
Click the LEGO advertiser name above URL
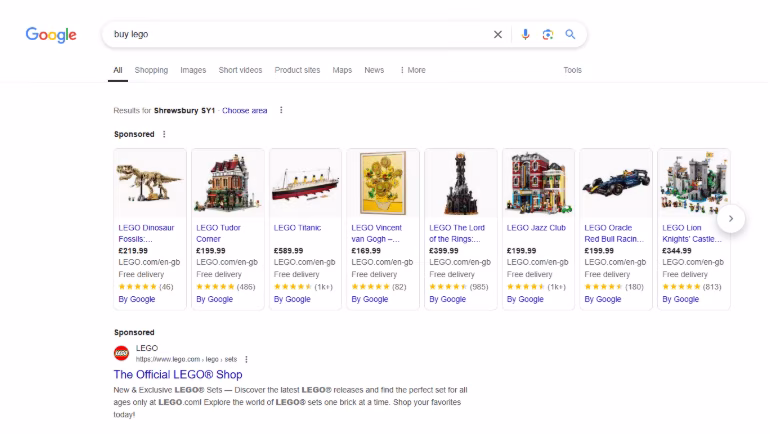pyautogui.click(x=147, y=348)
